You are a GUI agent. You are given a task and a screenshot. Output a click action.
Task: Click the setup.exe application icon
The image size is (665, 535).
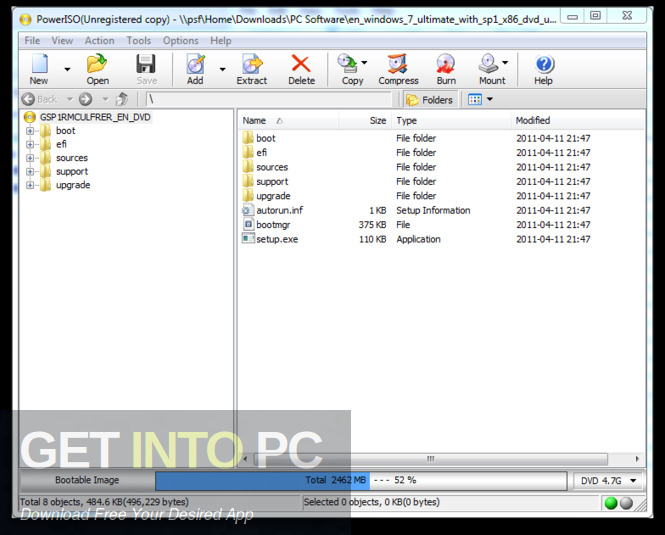pos(248,238)
